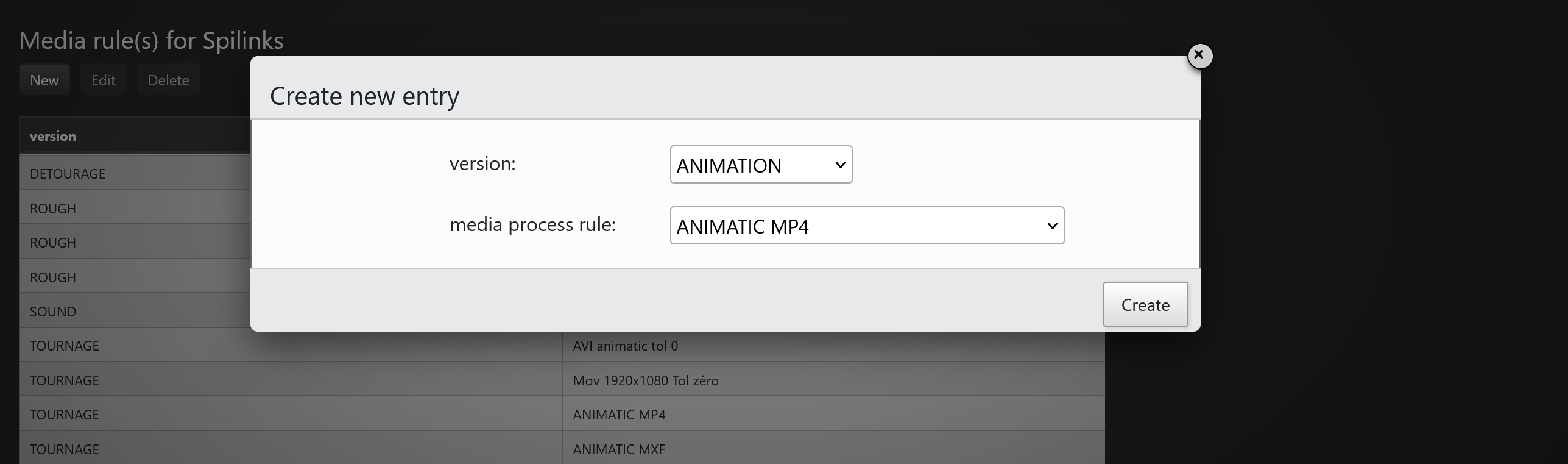1568x464 pixels.
Task: Click the 'media process rule:' label
Action: [532, 225]
